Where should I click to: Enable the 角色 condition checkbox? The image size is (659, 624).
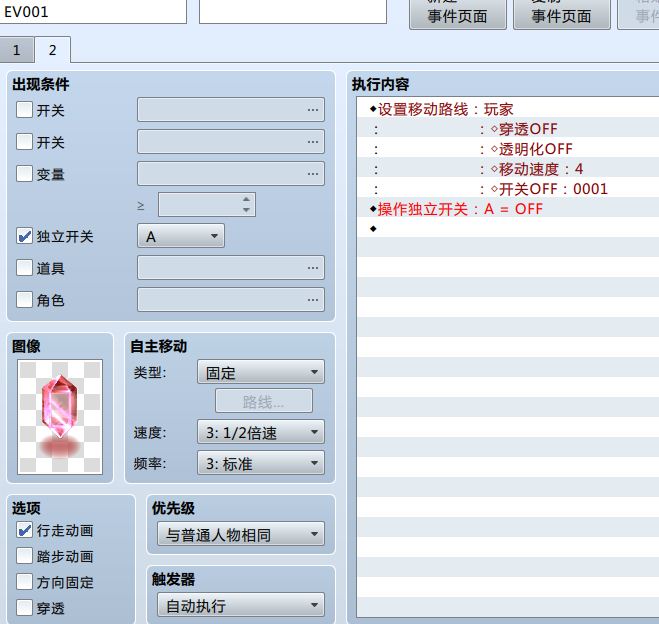point(24,300)
